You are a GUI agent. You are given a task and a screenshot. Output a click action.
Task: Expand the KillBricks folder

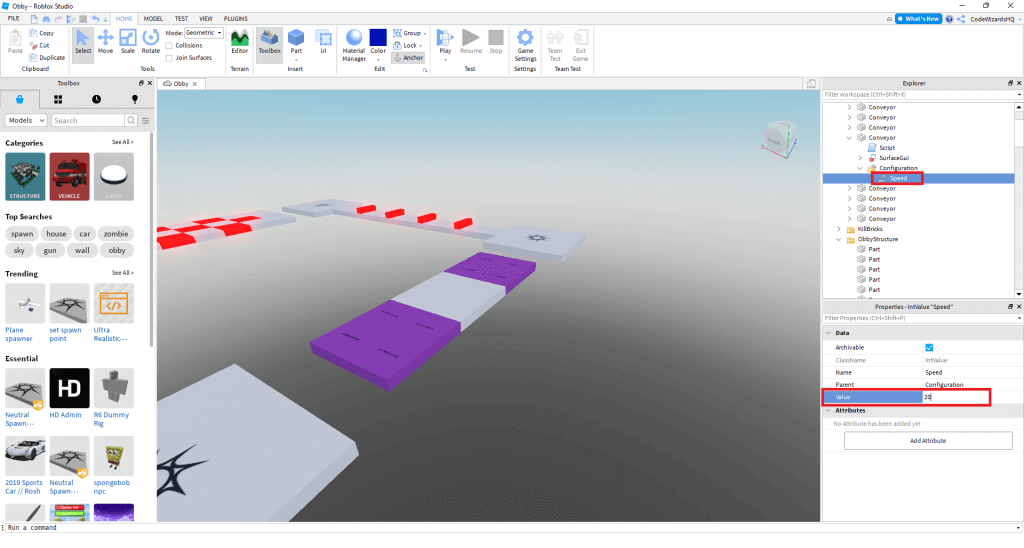pyautogui.click(x=839, y=229)
